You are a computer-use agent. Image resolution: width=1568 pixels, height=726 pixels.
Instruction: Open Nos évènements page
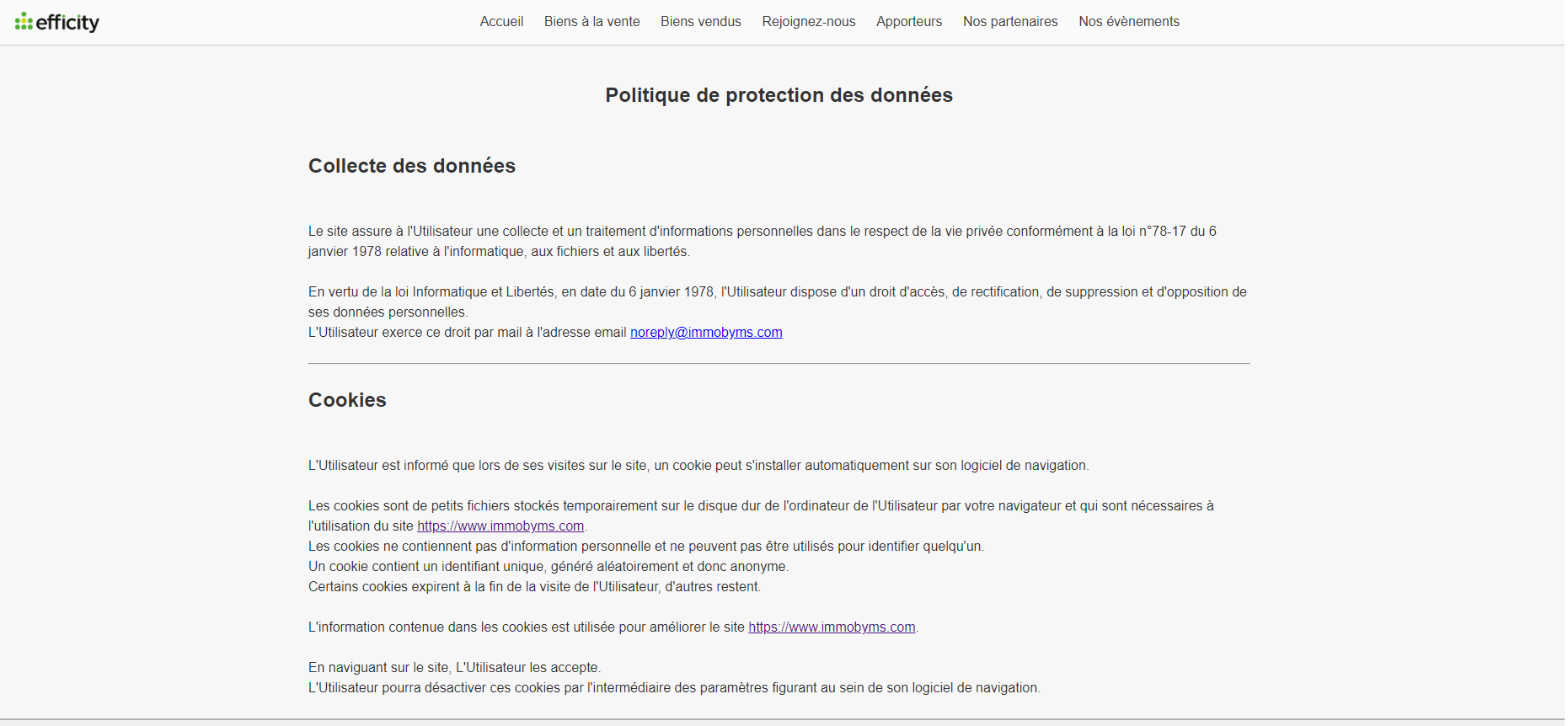[x=1128, y=22]
